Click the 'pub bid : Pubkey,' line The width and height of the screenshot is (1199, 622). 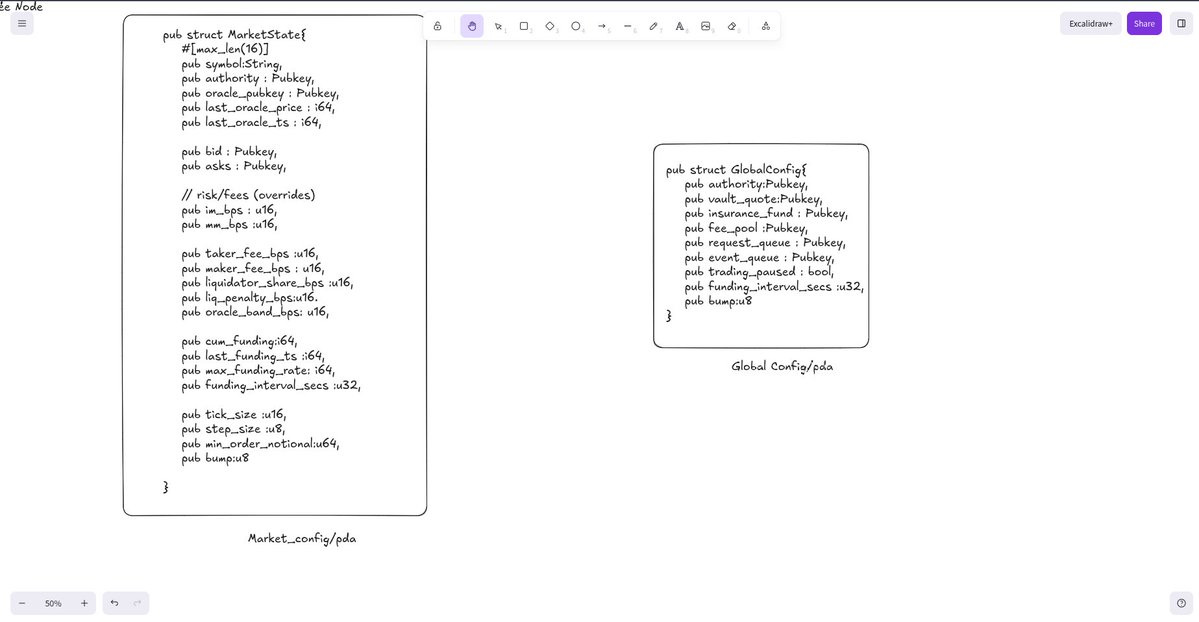229,151
